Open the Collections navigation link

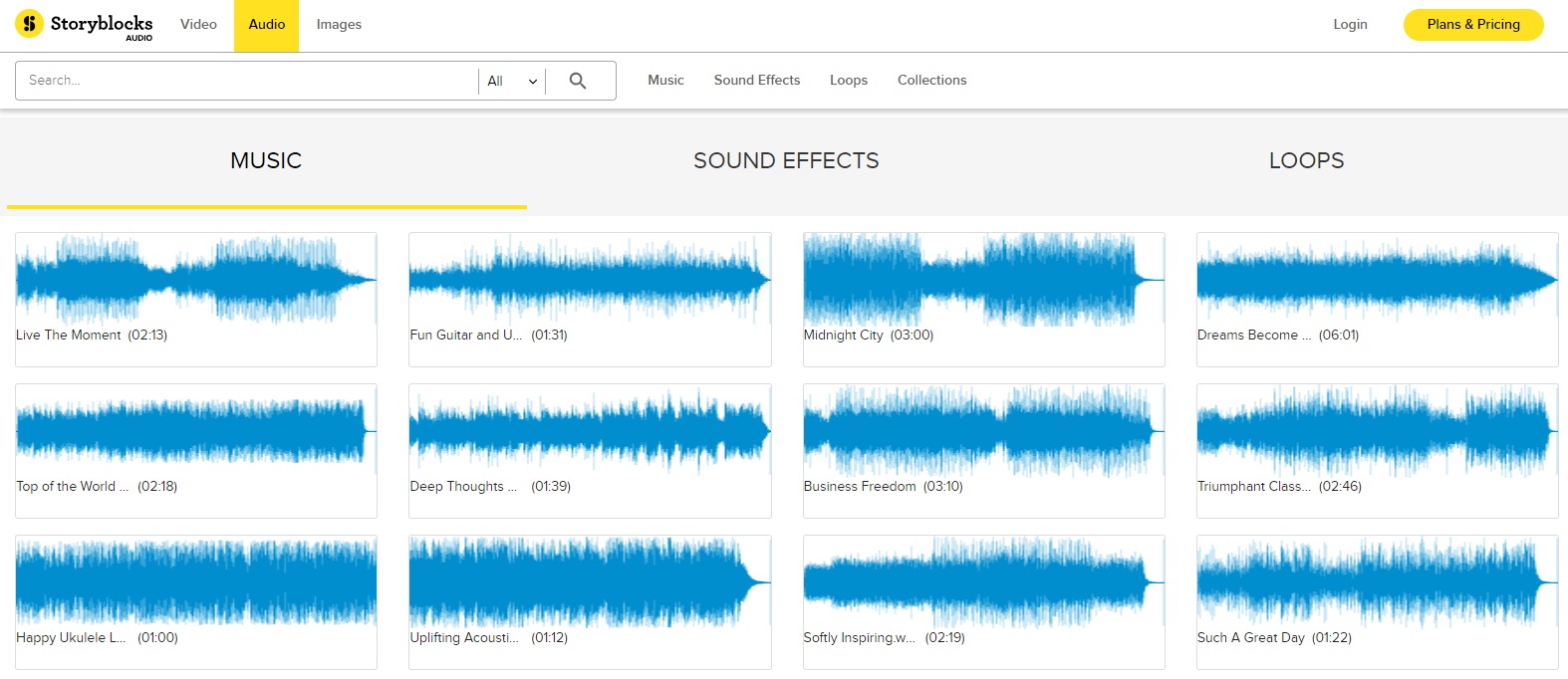[931, 81]
